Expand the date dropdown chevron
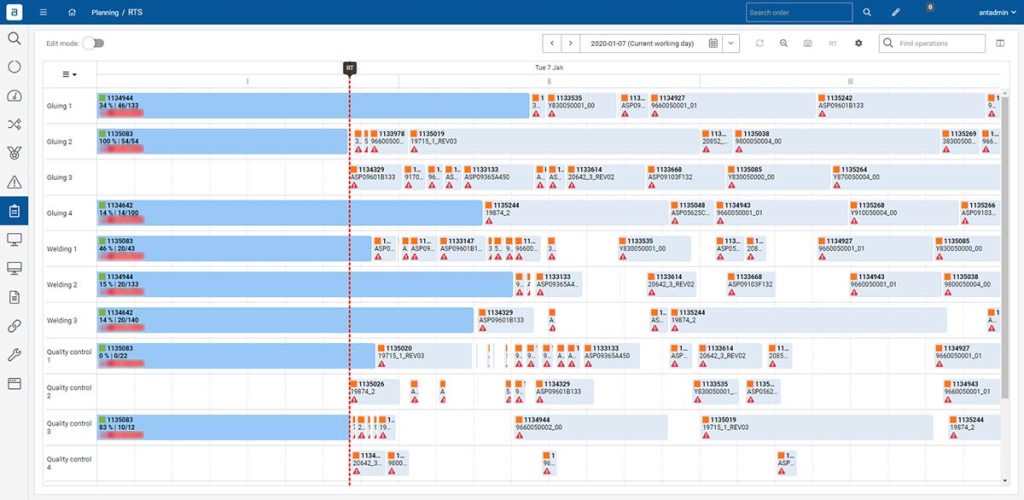The image size is (1024, 500). pyautogui.click(x=731, y=43)
